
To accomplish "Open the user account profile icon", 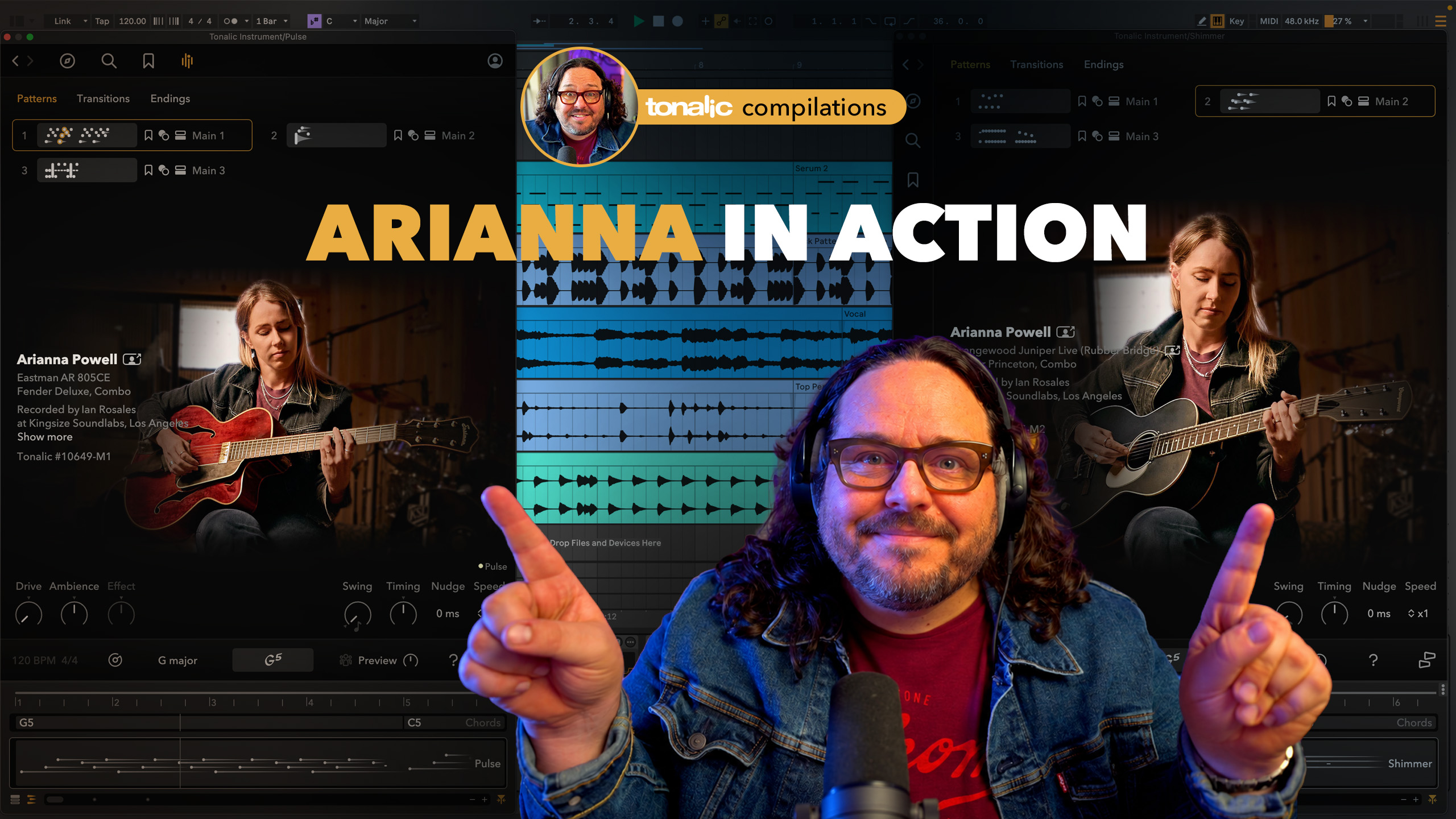I will [495, 61].
